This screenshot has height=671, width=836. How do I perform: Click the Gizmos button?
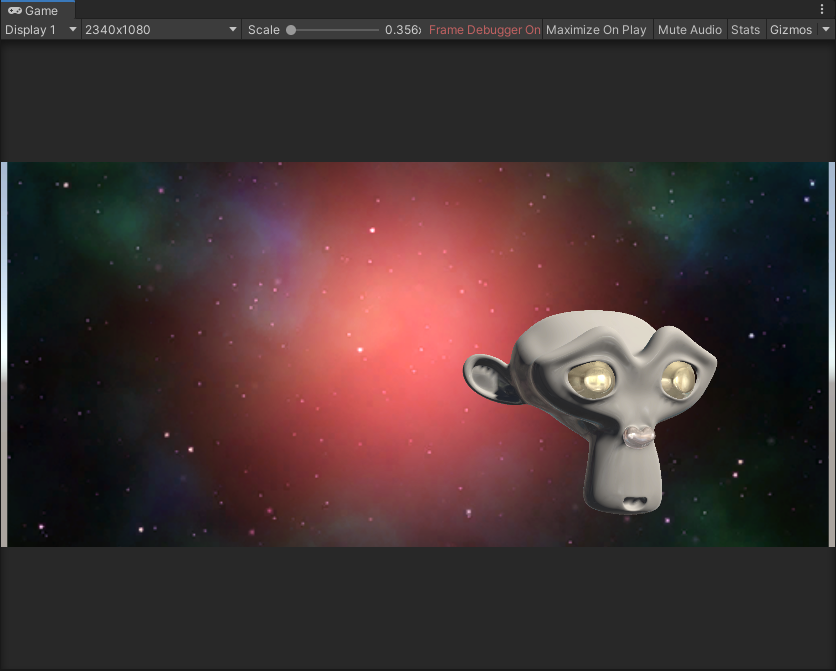point(790,30)
